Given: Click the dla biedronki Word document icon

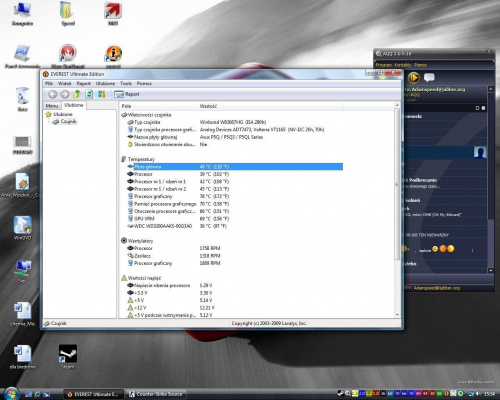Looking at the screenshot, I should pos(22,357).
